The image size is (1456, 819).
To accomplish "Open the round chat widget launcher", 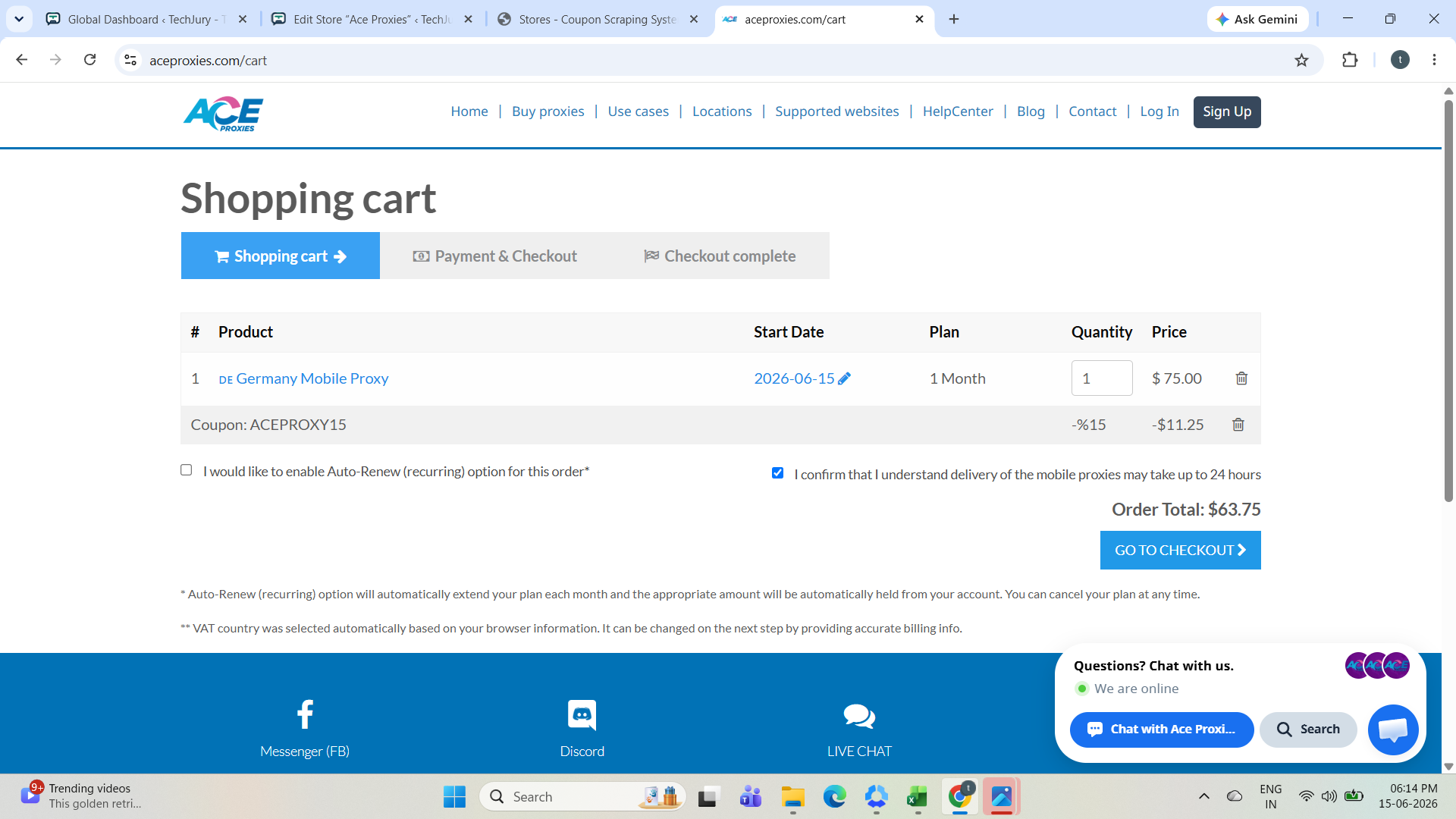I will 1393,730.
